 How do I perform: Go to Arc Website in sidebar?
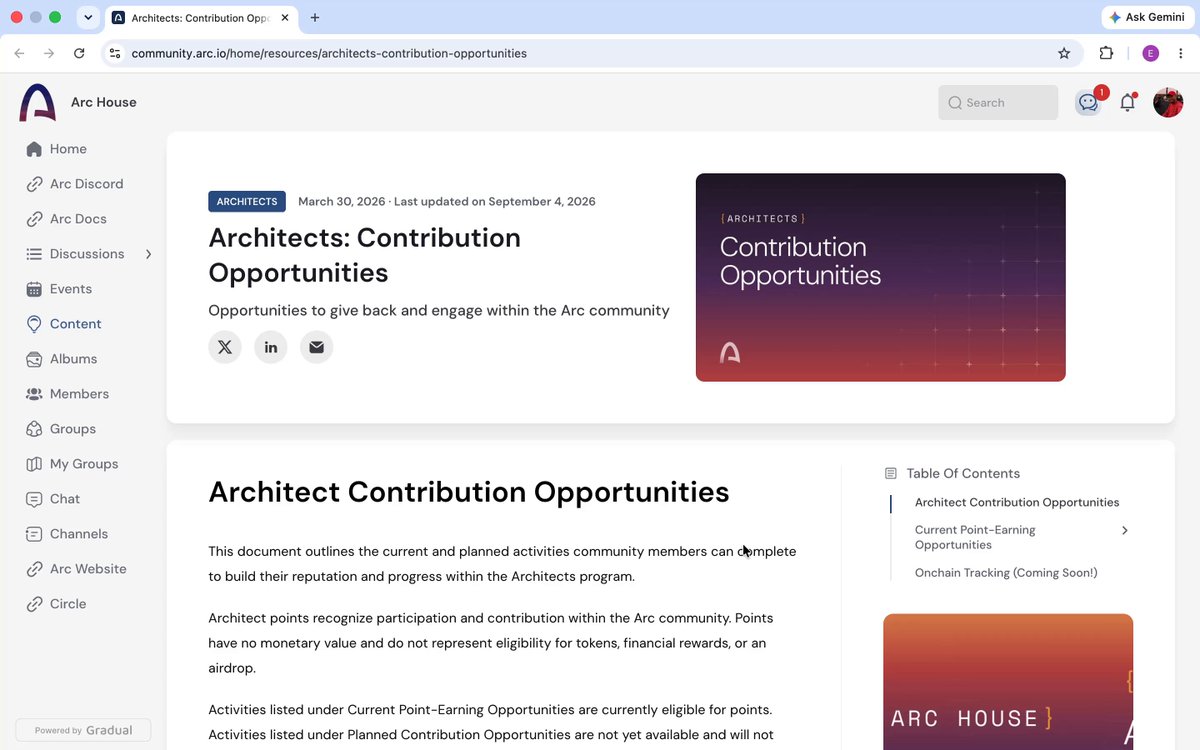click(x=88, y=569)
